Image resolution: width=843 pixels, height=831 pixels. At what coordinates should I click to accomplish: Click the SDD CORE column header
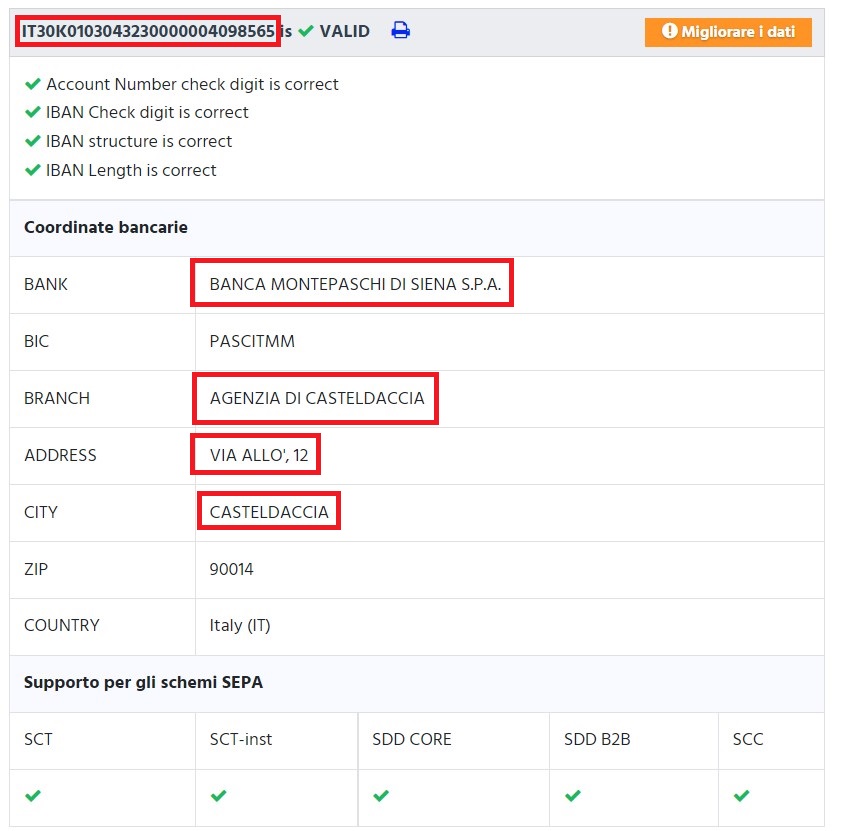tap(412, 740)
